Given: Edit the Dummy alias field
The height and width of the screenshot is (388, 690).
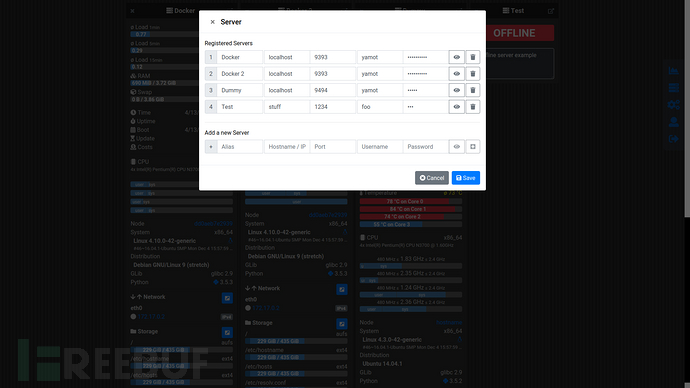Looking at the screenshot, I should 239,90.
